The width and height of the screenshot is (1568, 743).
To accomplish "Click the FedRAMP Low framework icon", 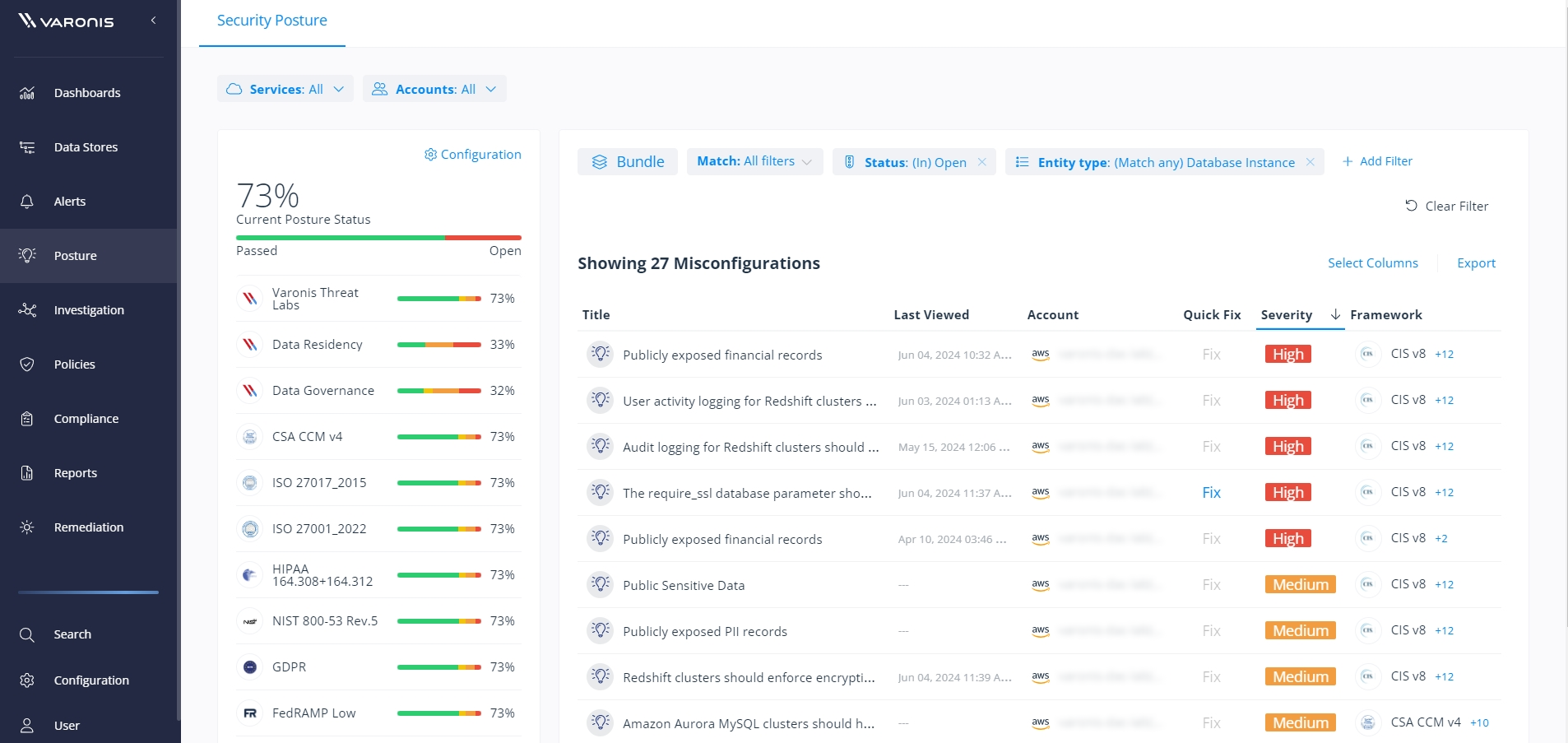I will (x=250, y=713).
